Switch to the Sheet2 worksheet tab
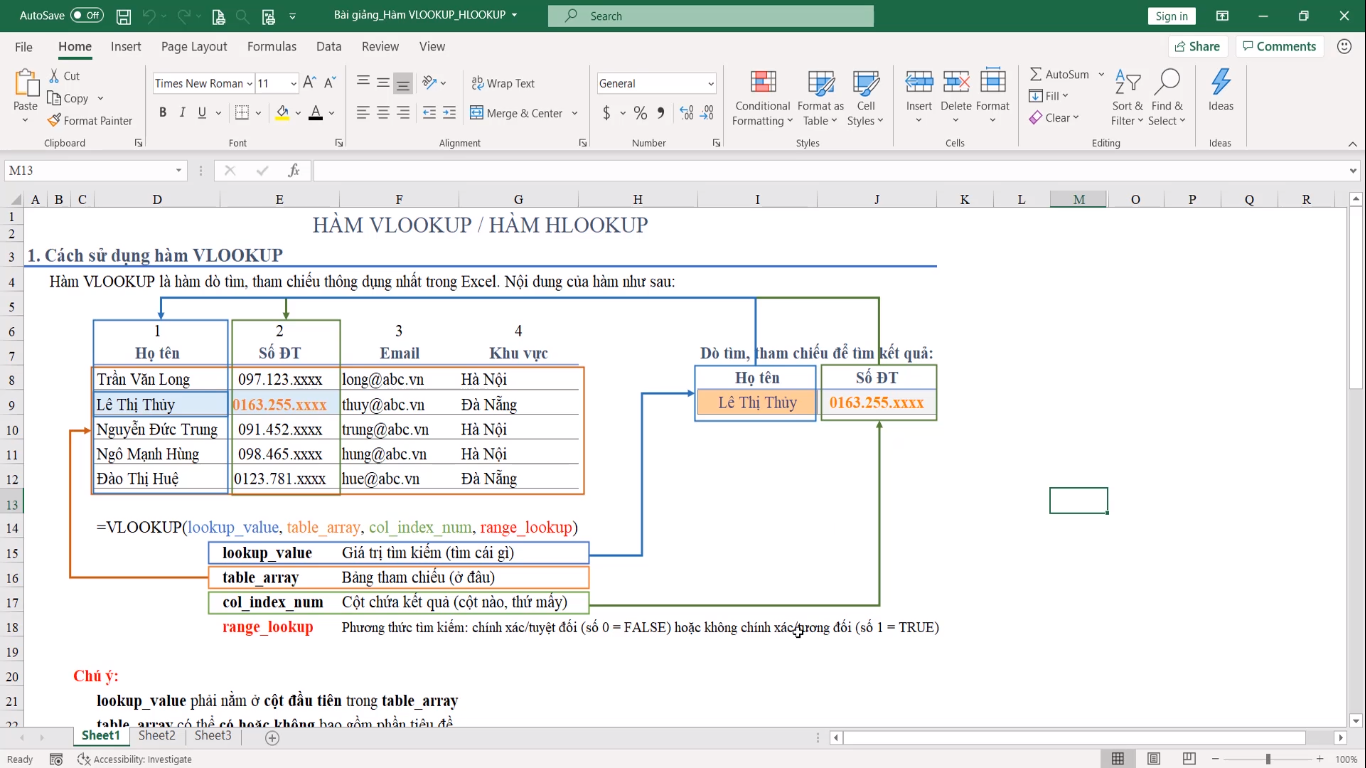 pyautogui.click(x=157, y=736)
